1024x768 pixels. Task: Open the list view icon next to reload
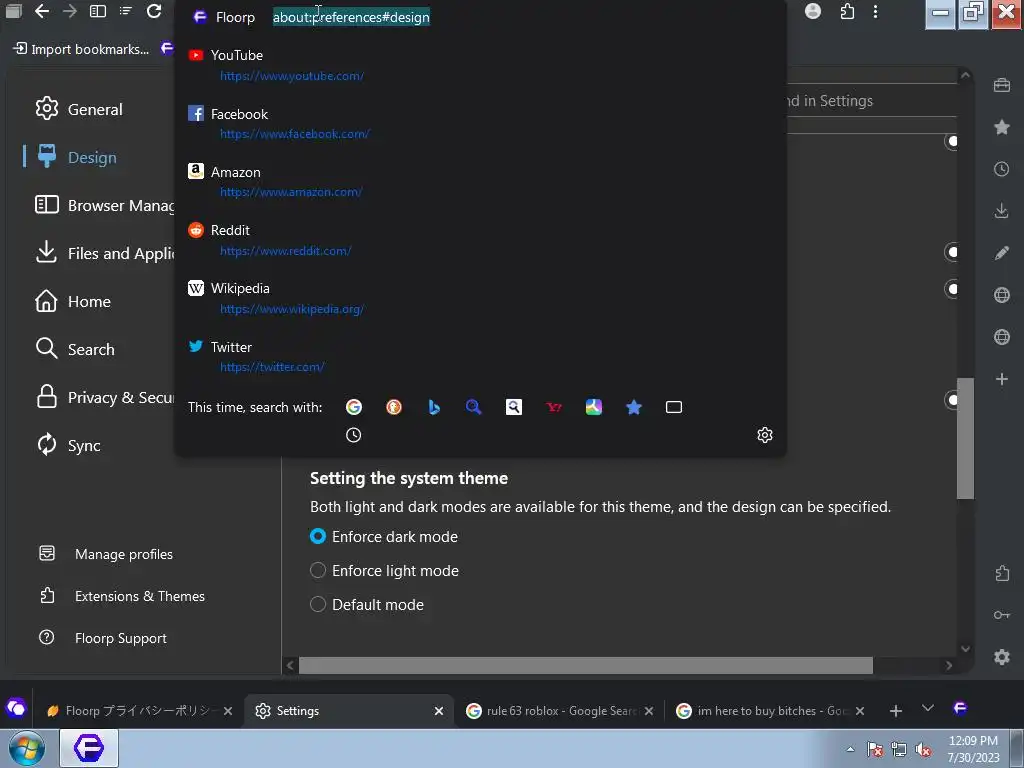pyautogui.click(x=126, y=11)
